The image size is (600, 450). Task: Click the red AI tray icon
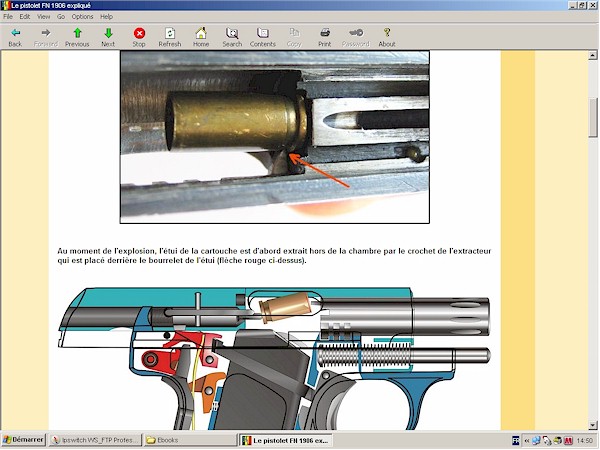568,440
